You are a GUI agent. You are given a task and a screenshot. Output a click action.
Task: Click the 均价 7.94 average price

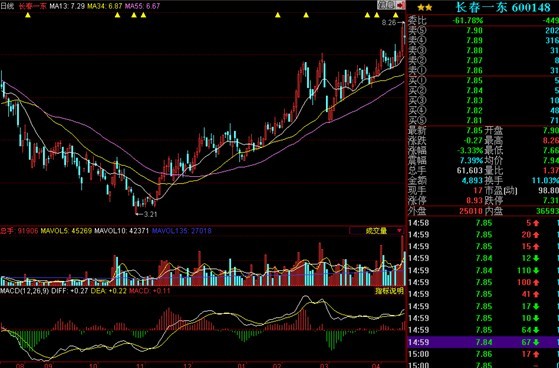[x=551, y=160]
